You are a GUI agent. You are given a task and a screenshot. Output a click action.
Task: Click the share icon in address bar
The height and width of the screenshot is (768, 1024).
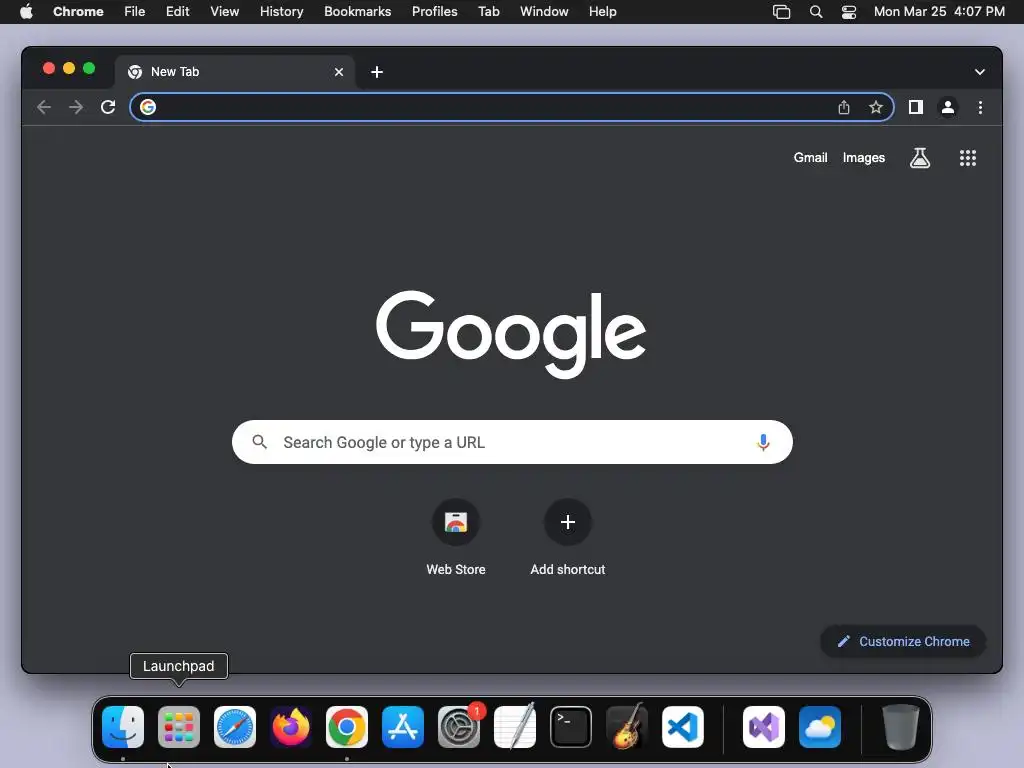(844, 107)
